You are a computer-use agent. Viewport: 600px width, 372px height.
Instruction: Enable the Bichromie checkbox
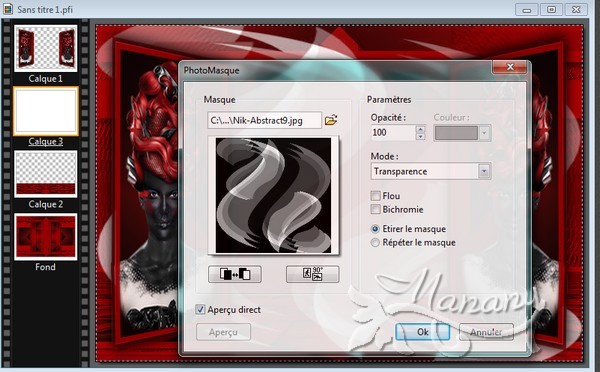pos(376,209)
